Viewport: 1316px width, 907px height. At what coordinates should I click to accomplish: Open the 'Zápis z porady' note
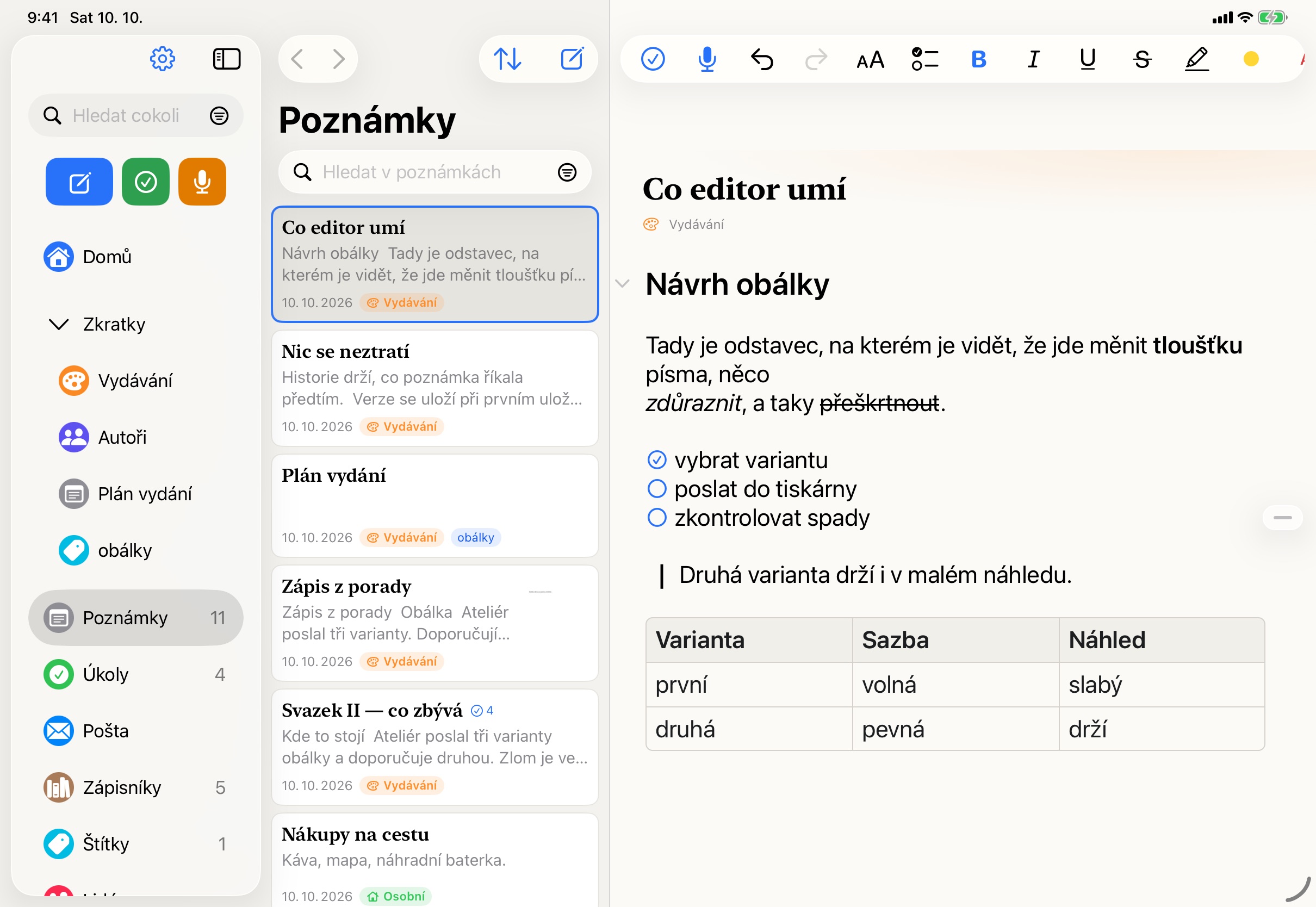click(x=434, y=623)
